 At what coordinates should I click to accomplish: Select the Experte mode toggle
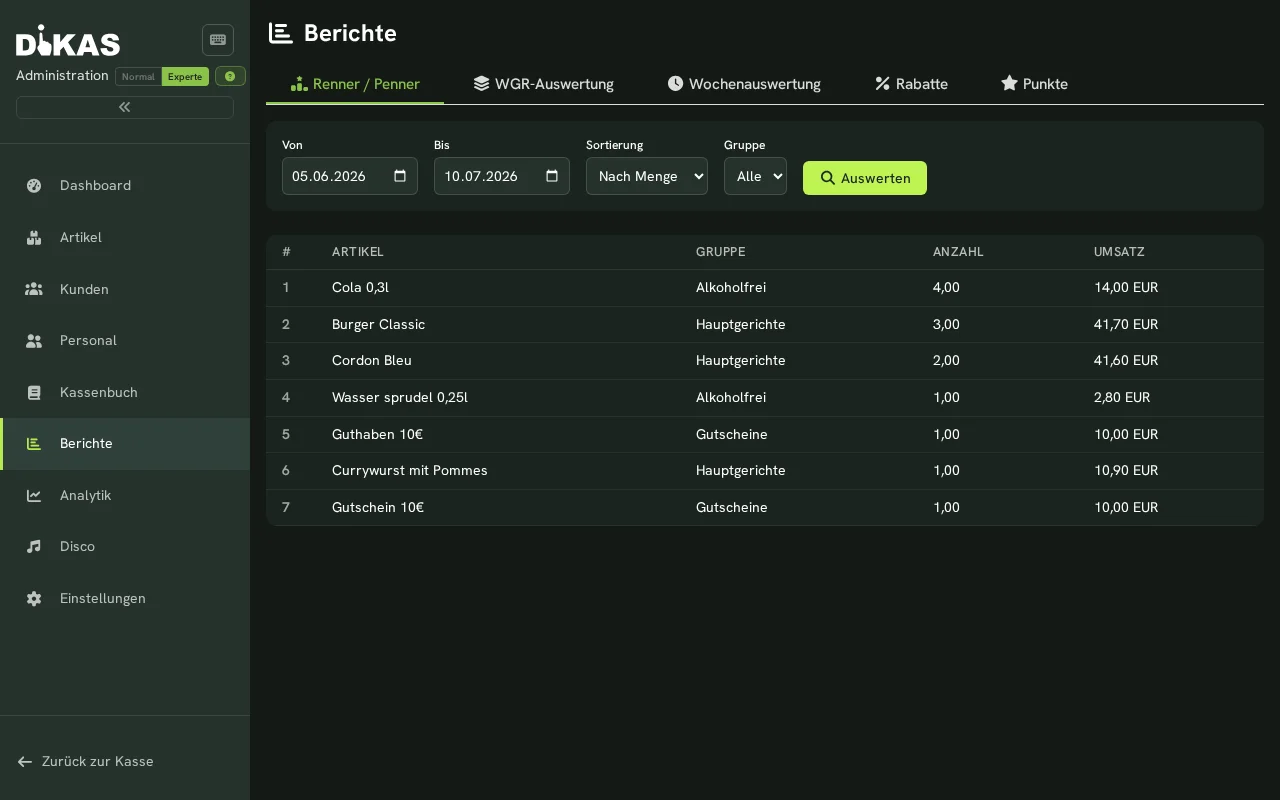click(185, 77)
